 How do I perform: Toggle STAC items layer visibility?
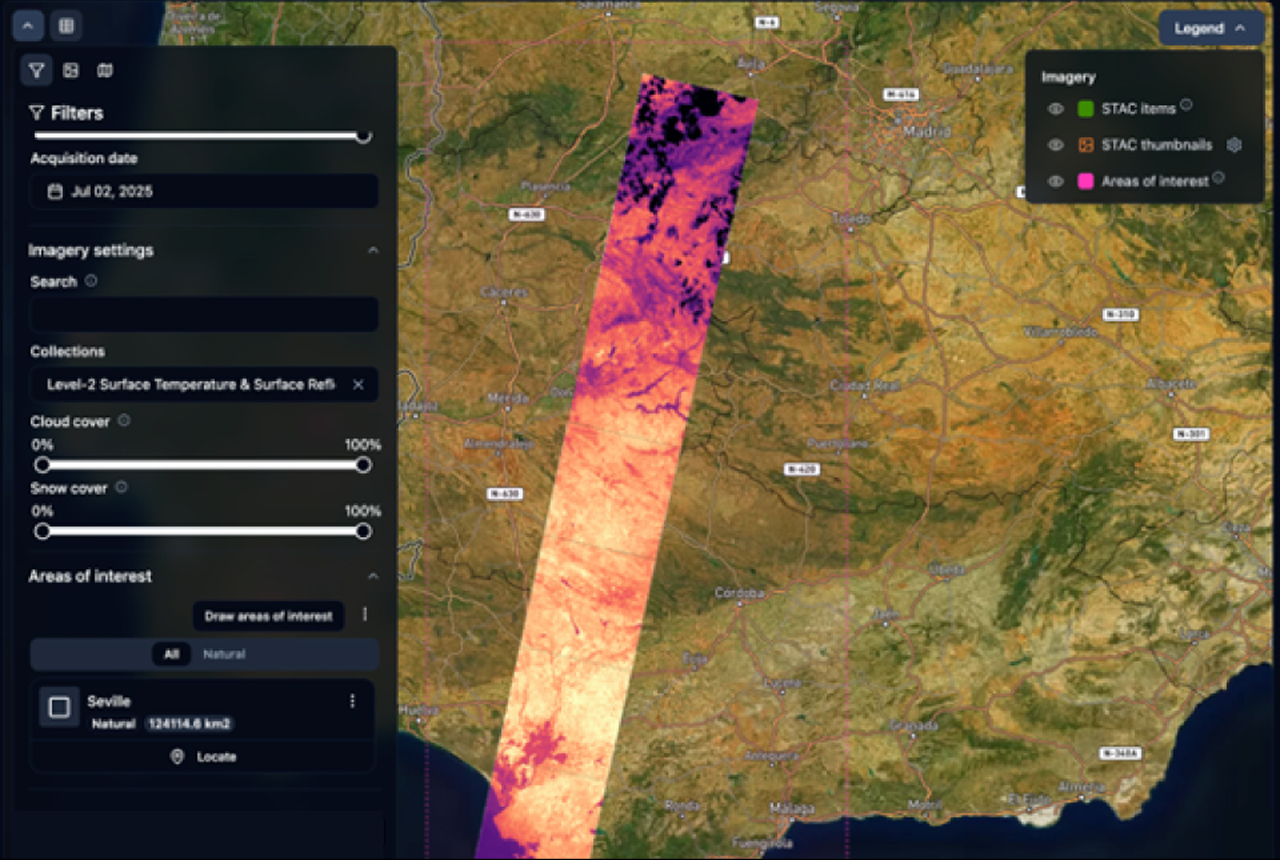pyautogui.click(x=1055, y=109)
